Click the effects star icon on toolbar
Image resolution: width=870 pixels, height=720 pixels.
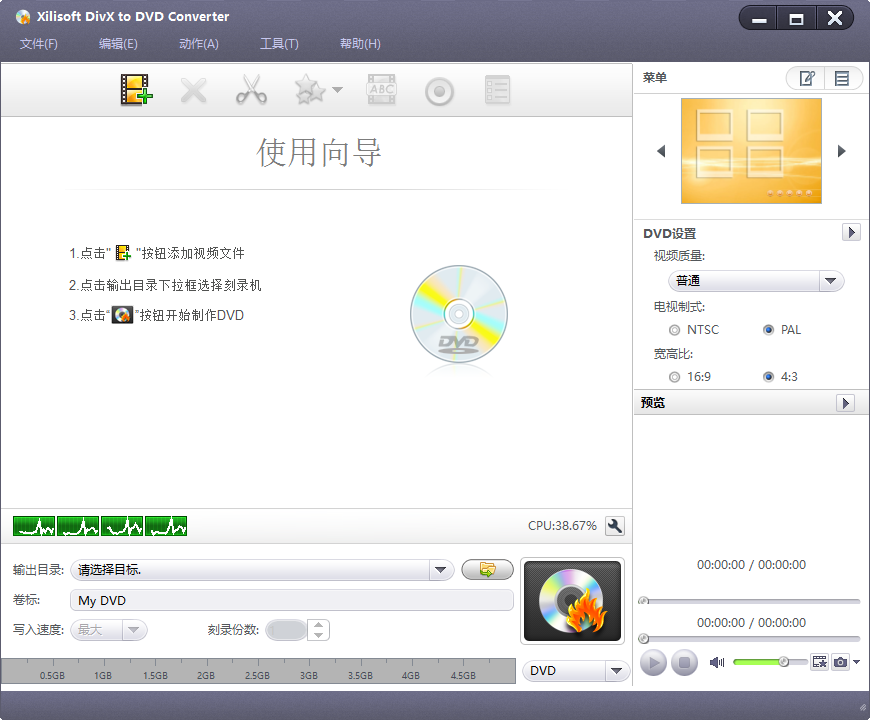pos(310,90)
